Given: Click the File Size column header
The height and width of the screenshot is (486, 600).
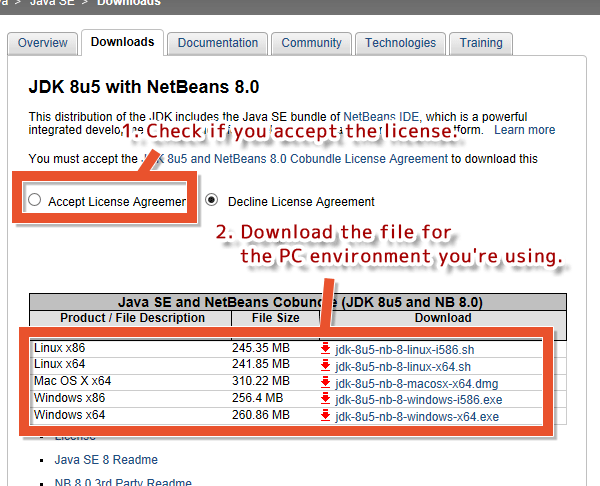Looking at the screenshot, I should [x=276, y=318].
